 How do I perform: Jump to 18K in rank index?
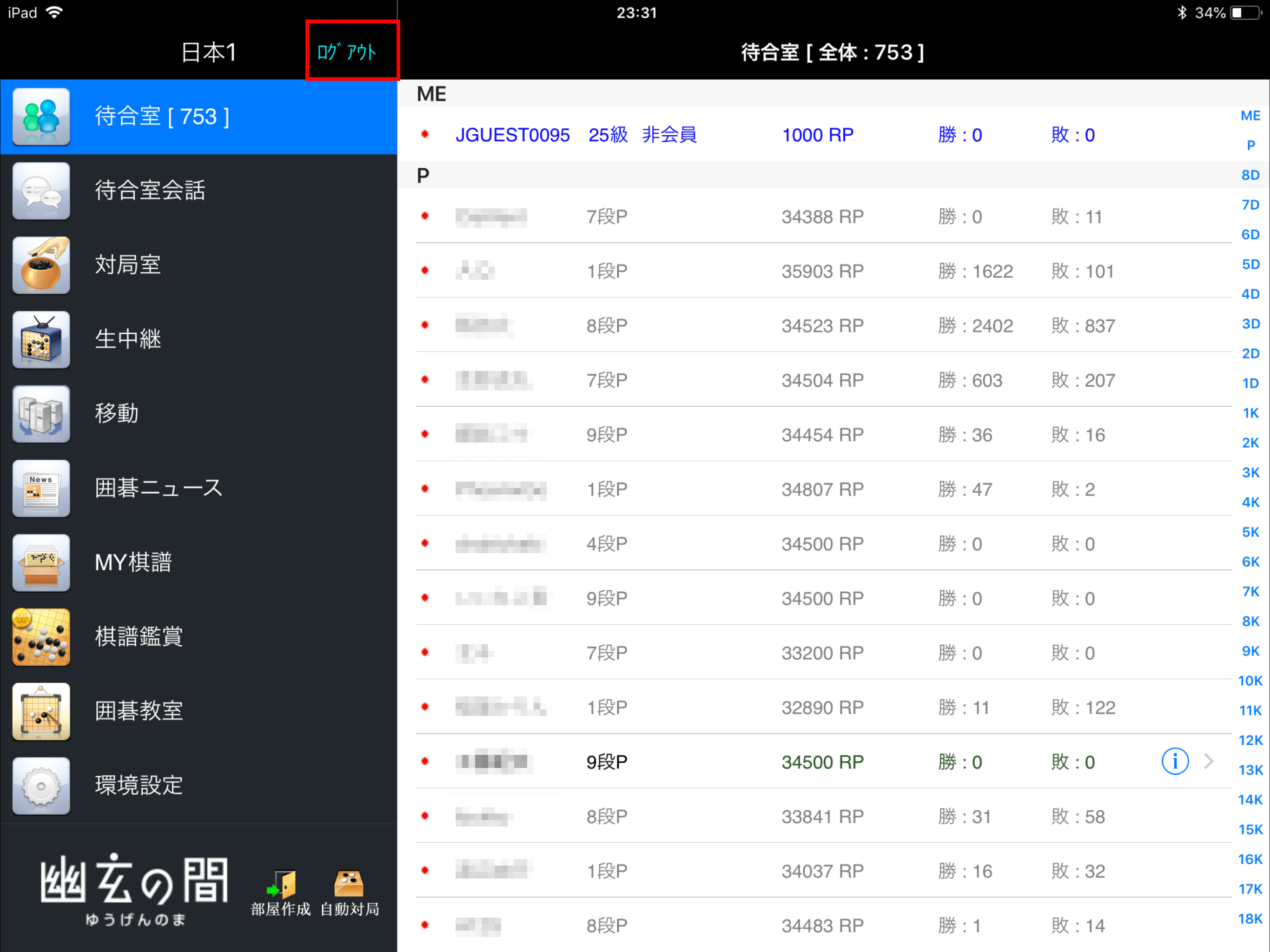(x=1250, y=918)
